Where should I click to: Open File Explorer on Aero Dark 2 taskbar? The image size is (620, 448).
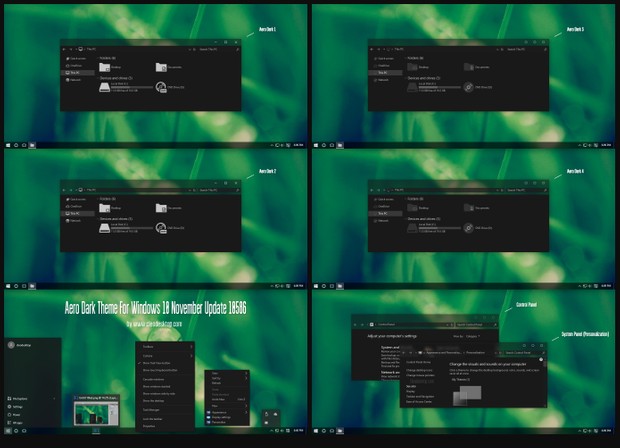(x=32, y=286)
